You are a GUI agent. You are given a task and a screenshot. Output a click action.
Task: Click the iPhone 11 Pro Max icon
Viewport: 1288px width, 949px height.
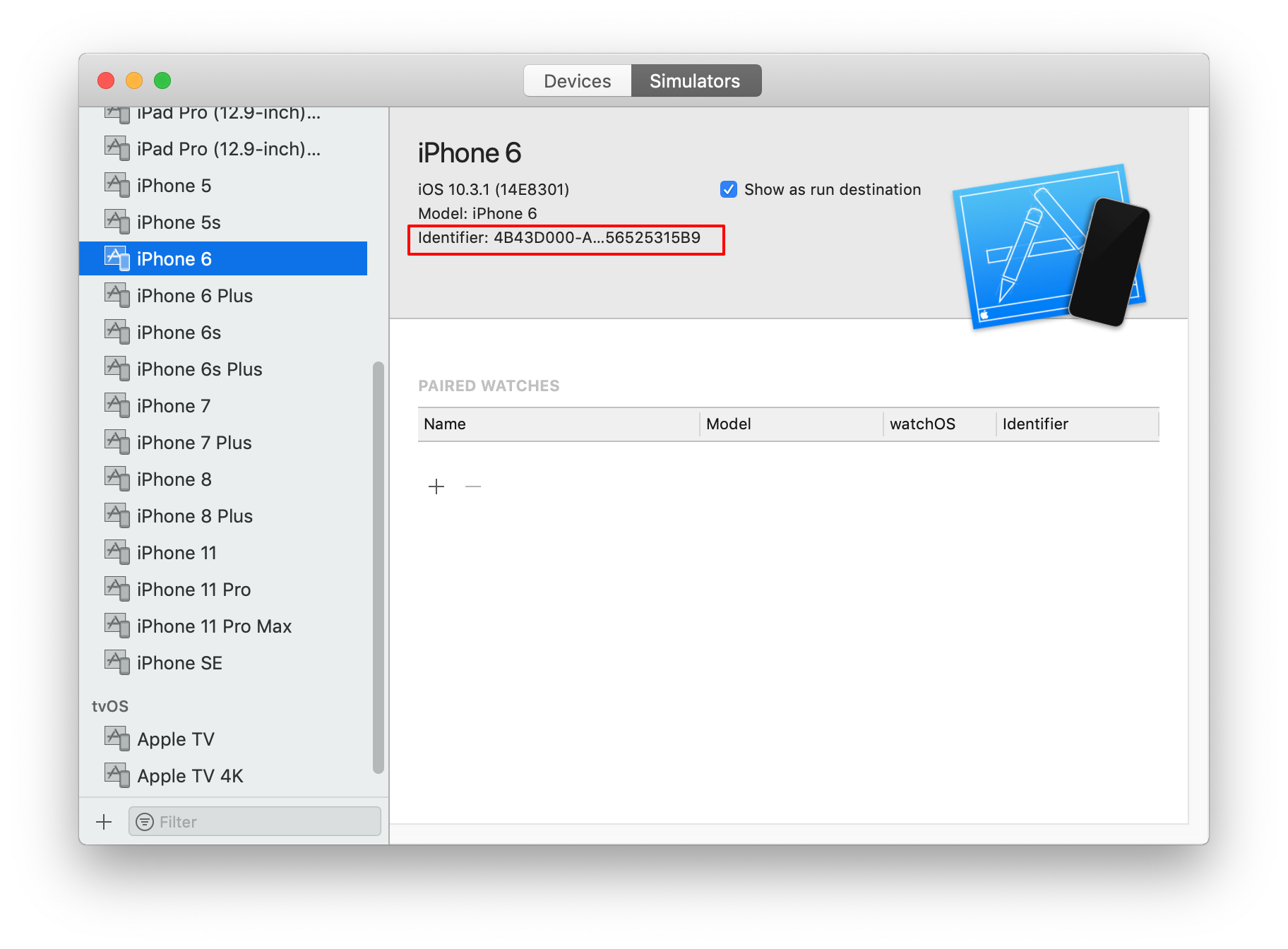click(x=117, y=626)
